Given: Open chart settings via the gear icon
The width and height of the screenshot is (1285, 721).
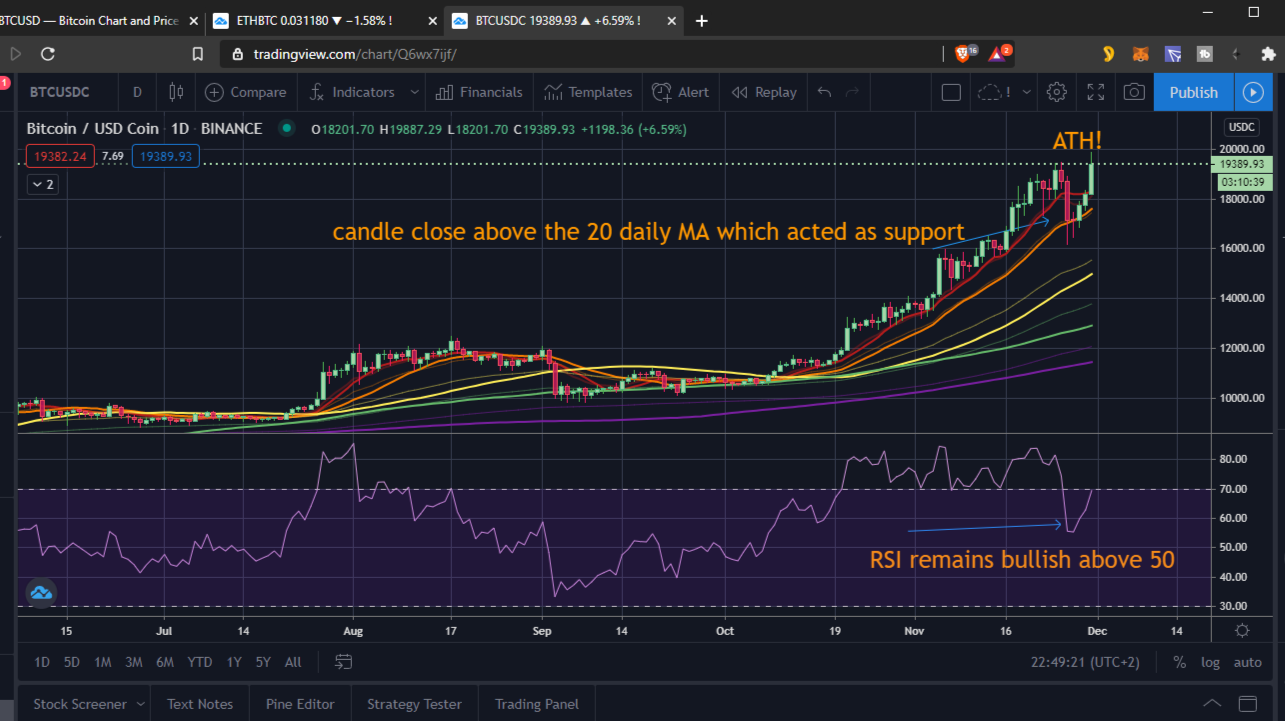Looking at the screenshot, I should [1056, 91].
